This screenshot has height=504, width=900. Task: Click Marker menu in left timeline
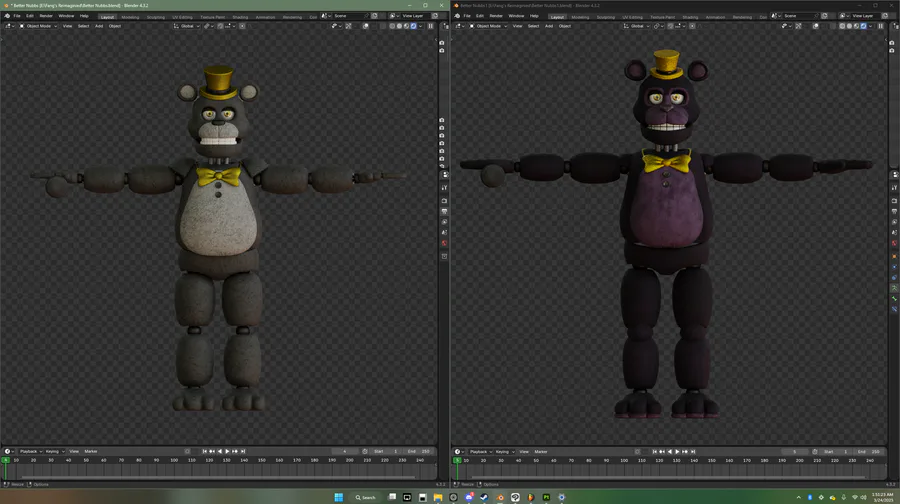coord(91,451)
